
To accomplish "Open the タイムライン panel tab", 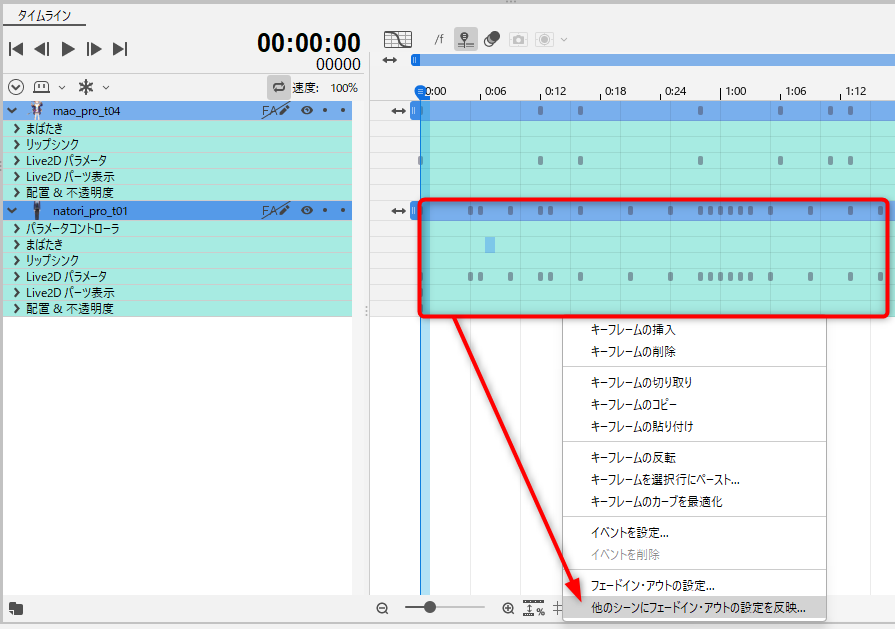I will (44, 16).
